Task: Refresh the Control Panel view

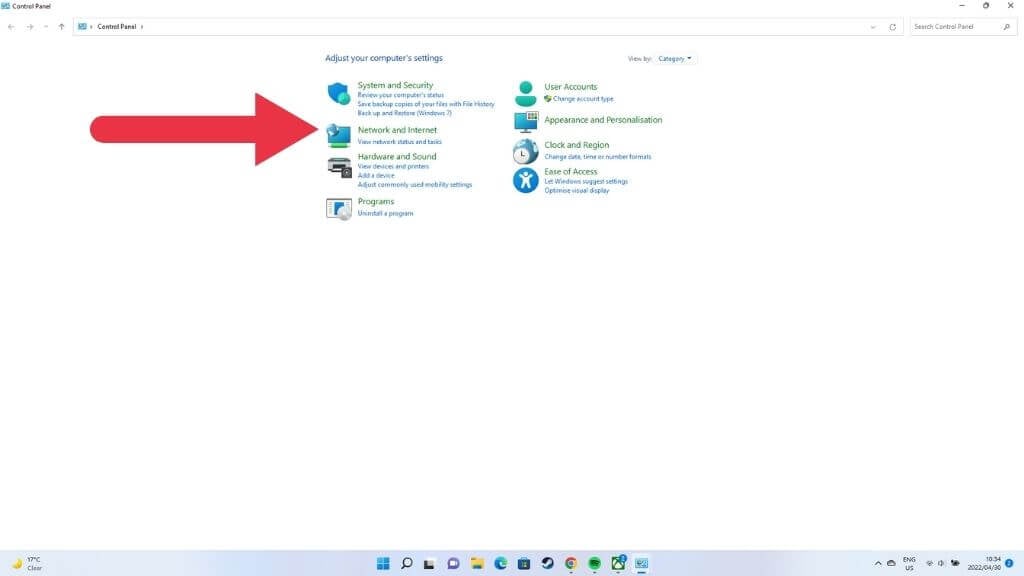Action: click(x=892, y=27)
